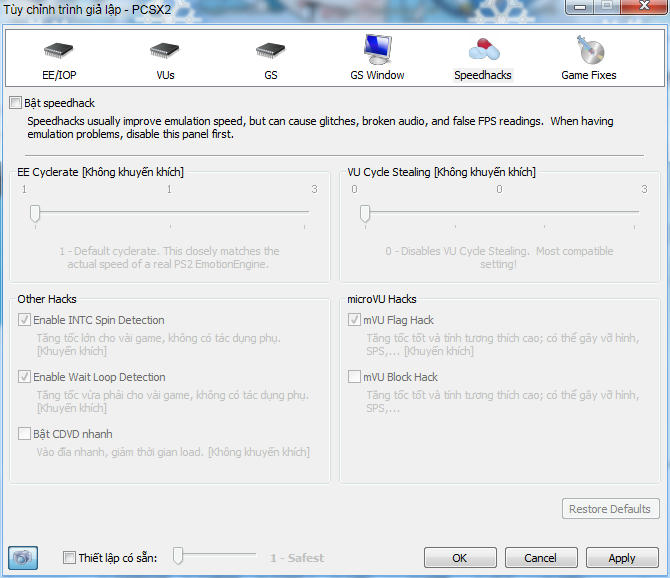The image size is (670, 578).
Task: Toggle the mVU Flag Hack checkbox
Action: [354, 321]
